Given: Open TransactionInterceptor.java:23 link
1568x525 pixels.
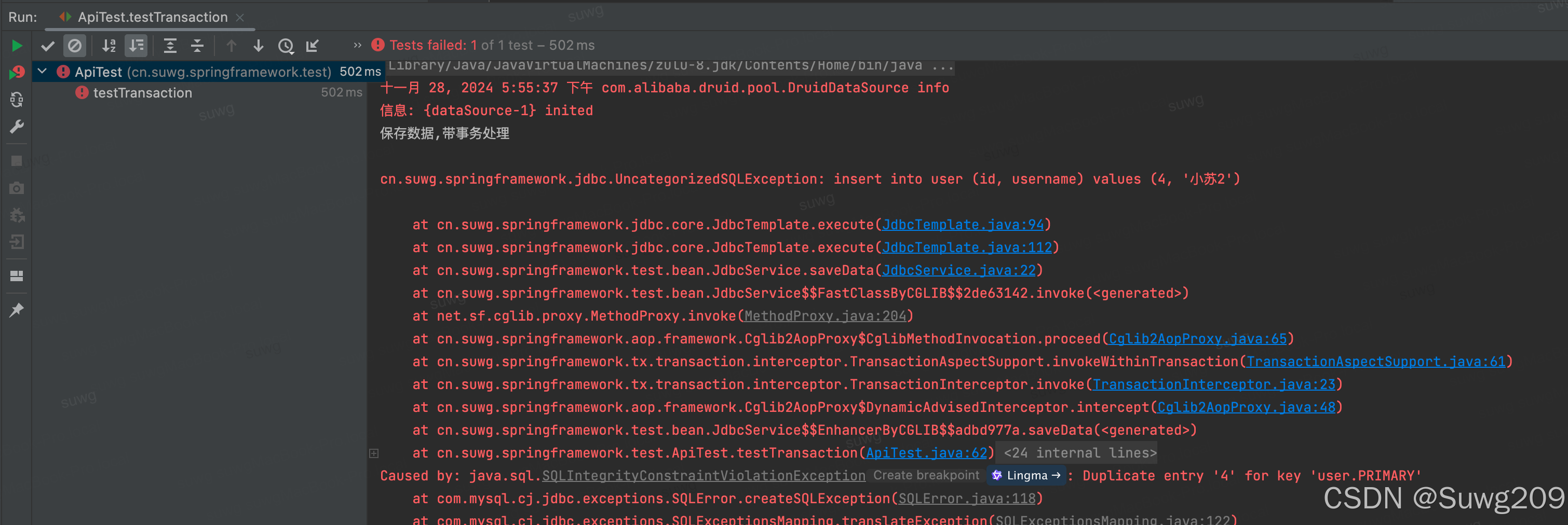Looking at the screenshot, I should click(x=1214, y=384).
